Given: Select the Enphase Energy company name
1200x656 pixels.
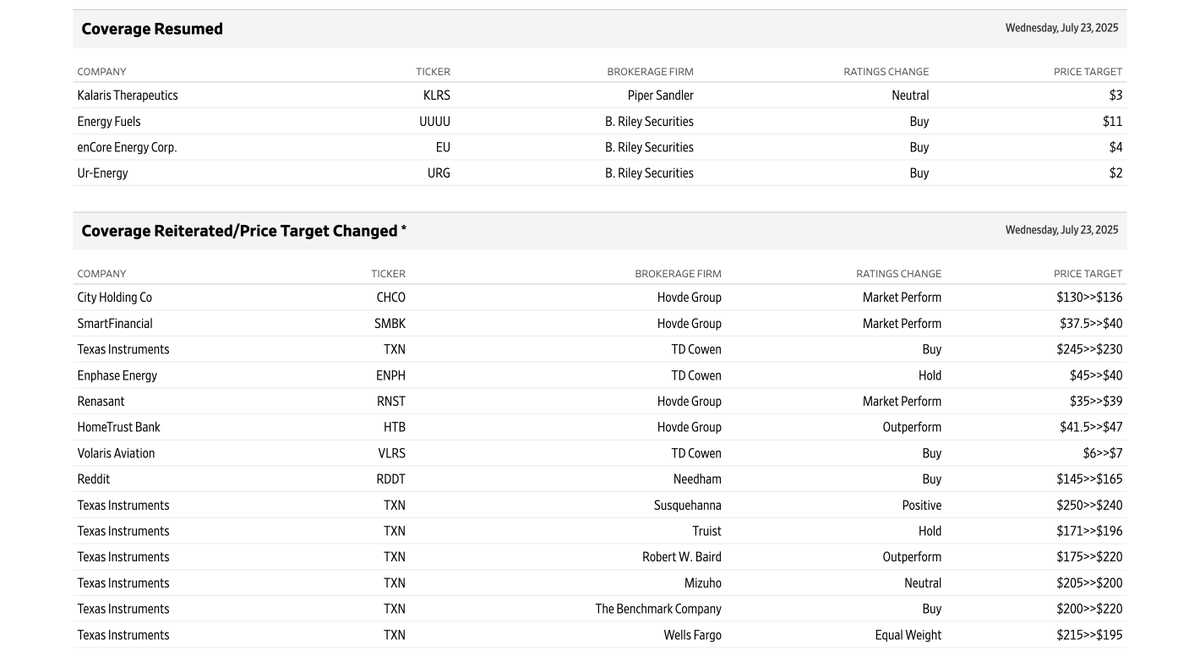Looking at the screenshot, I should pyautogui.click(x=117, y=375).
